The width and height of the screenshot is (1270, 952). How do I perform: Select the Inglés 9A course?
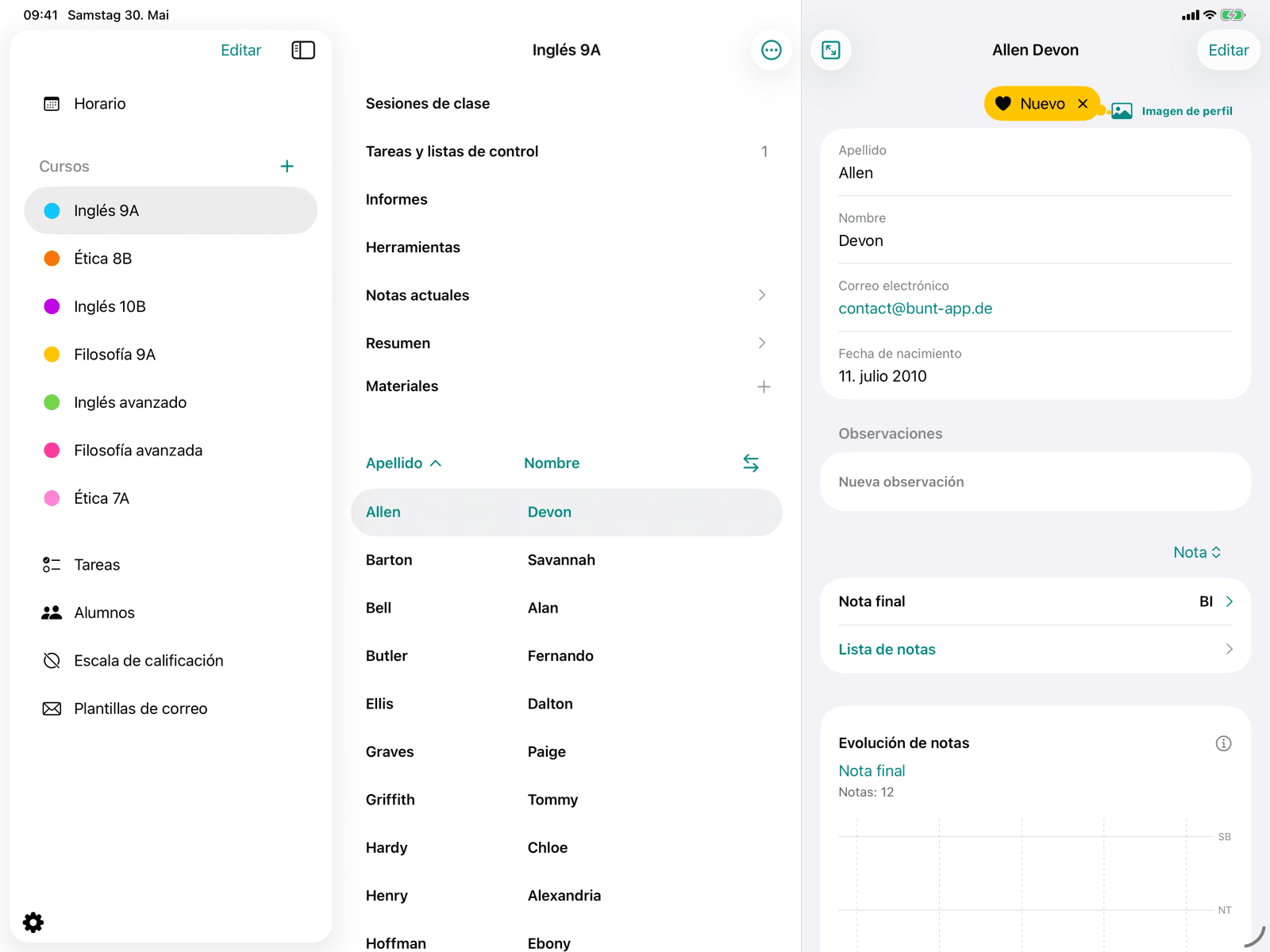click(171, 211)
